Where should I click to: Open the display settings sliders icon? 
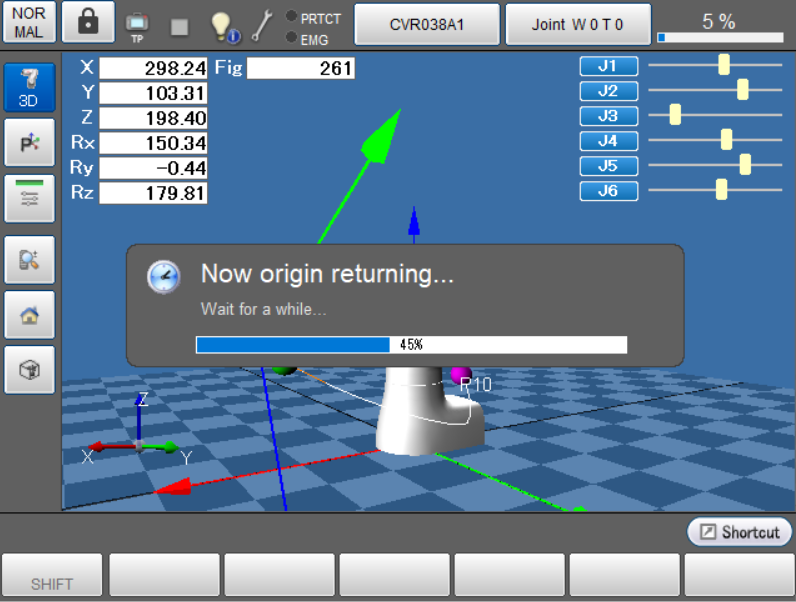pos(29,197)
